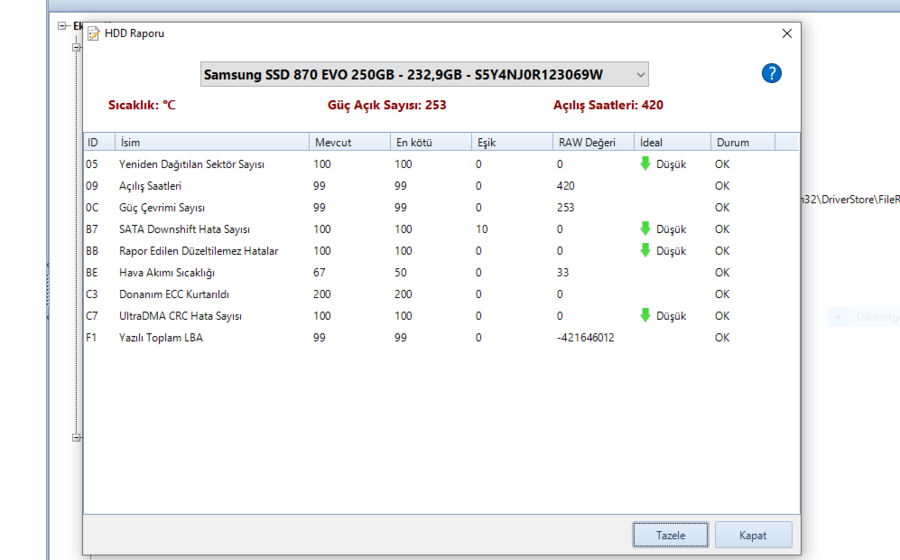Click ID cell C7
Viewport: 900px width, 560px height.
[x=92, y=316]
